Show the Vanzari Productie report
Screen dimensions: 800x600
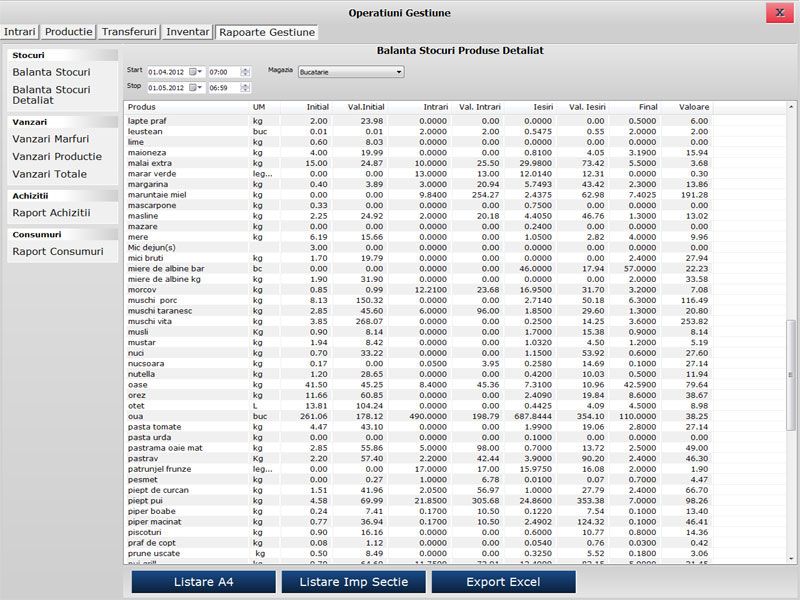click(57, 157)
